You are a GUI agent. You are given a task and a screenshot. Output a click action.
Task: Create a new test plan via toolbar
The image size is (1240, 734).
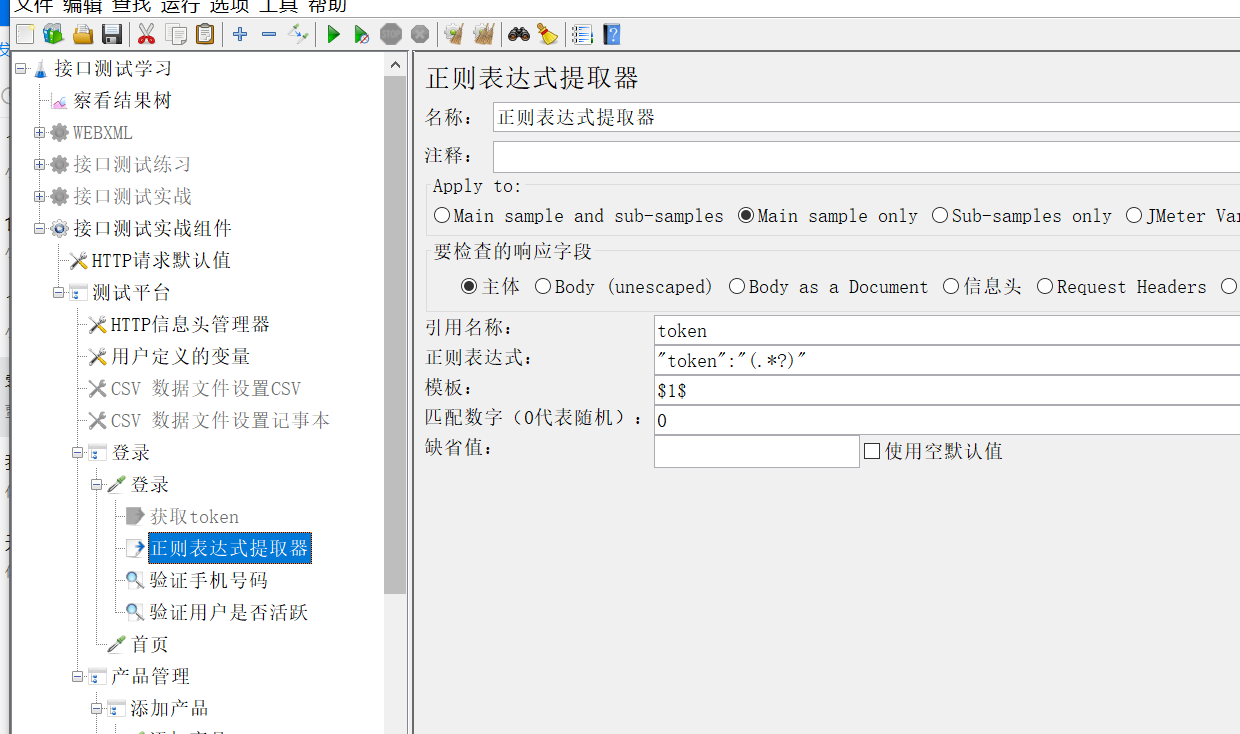pos(25,34)
